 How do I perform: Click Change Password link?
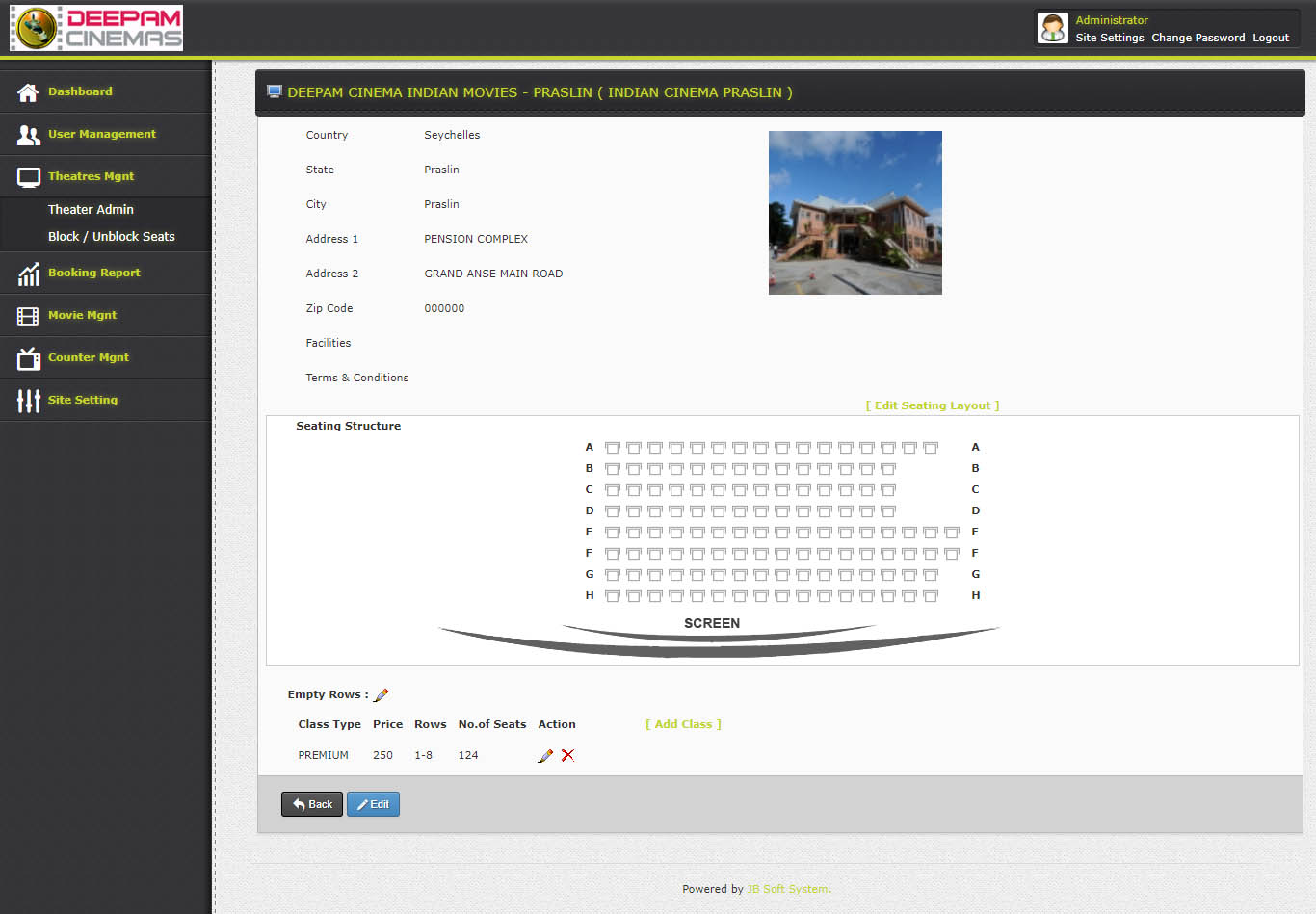(x=1198, y=38)
